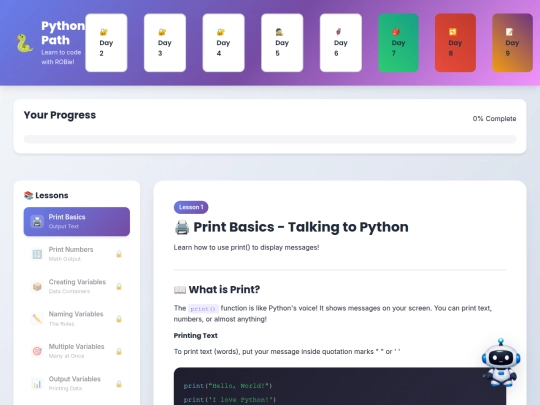Viewport: 540px width, 405px height.
Task: Select the Multiple Variables lesson
Action: (77, 351)
